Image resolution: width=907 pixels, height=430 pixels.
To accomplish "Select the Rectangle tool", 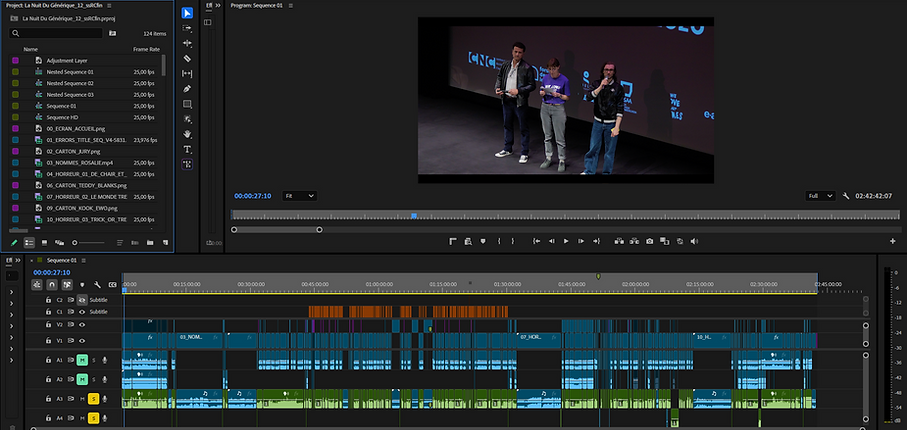I will click(x=187, y=104).
